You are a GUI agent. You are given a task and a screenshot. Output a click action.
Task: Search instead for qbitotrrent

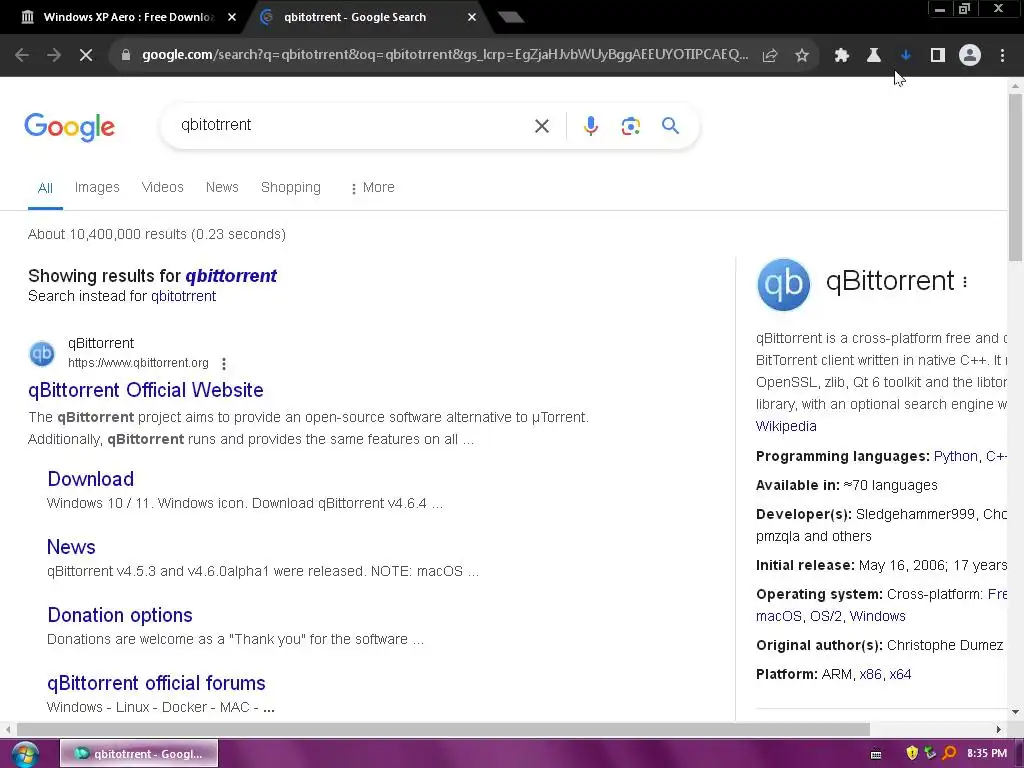(x=184, y=296)
